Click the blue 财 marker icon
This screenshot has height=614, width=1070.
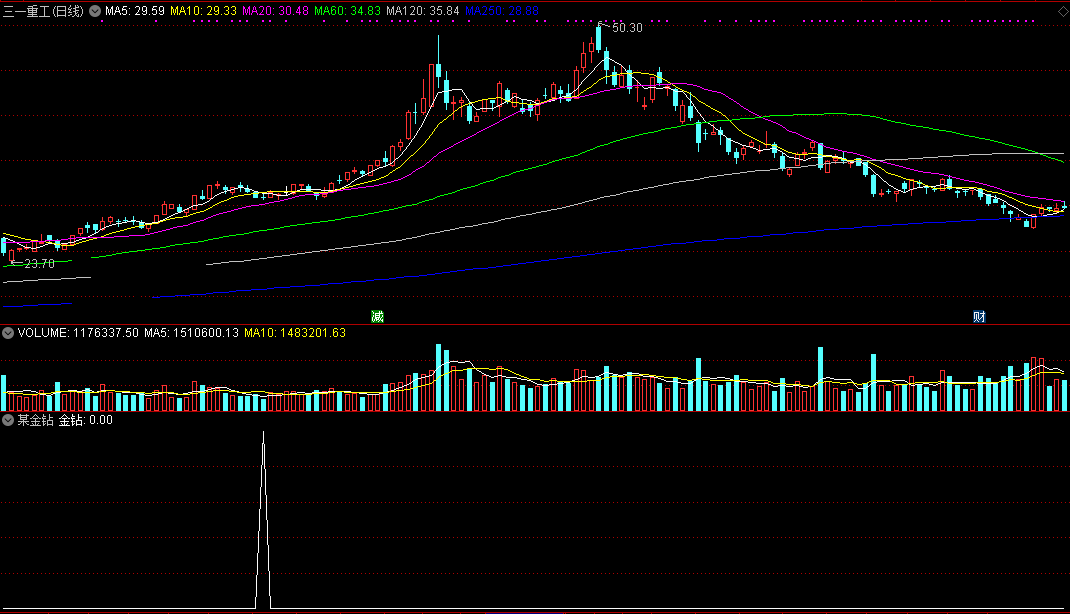click(979, 317)
